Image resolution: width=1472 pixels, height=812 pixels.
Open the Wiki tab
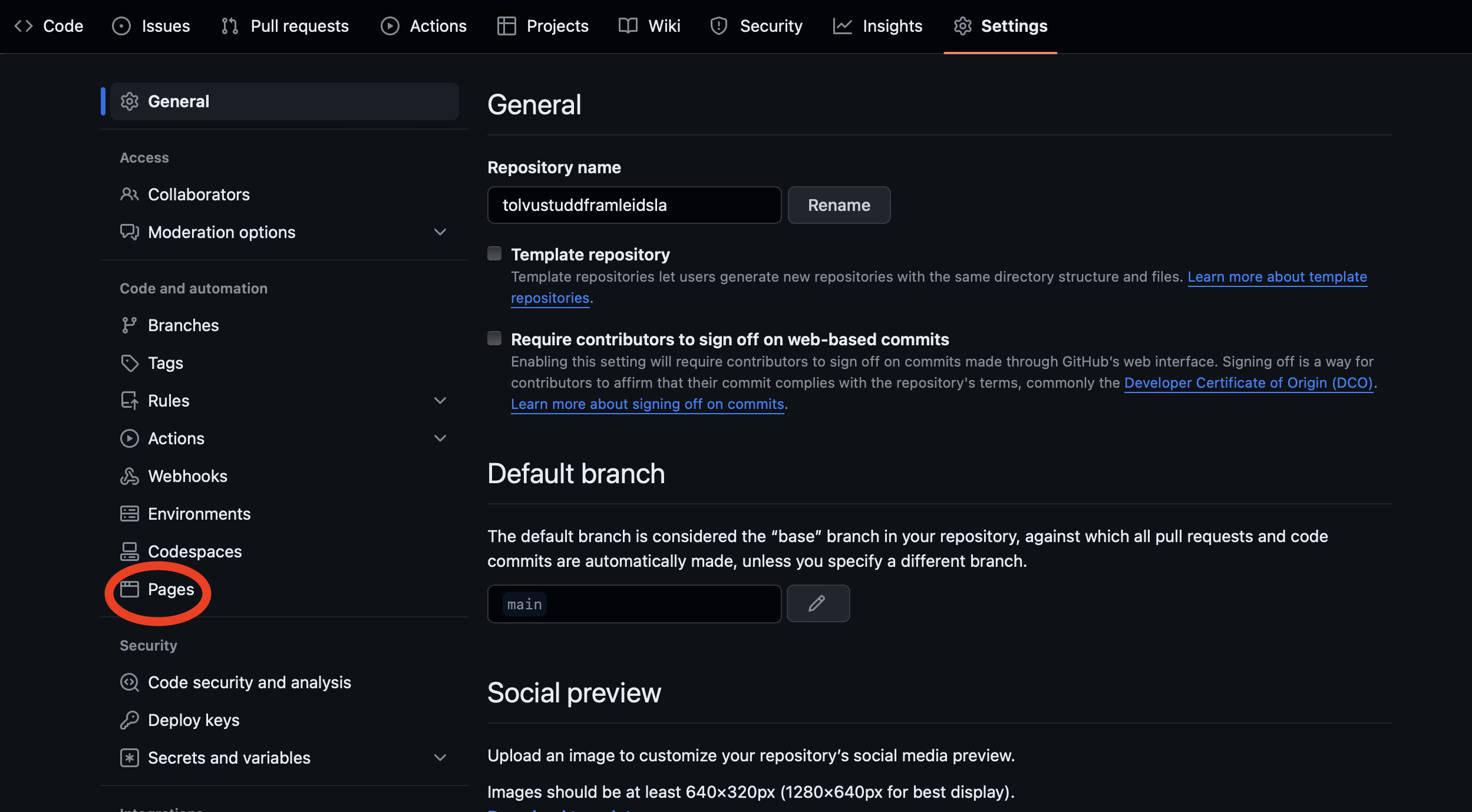pyautogui.click(x=650, y=26)
